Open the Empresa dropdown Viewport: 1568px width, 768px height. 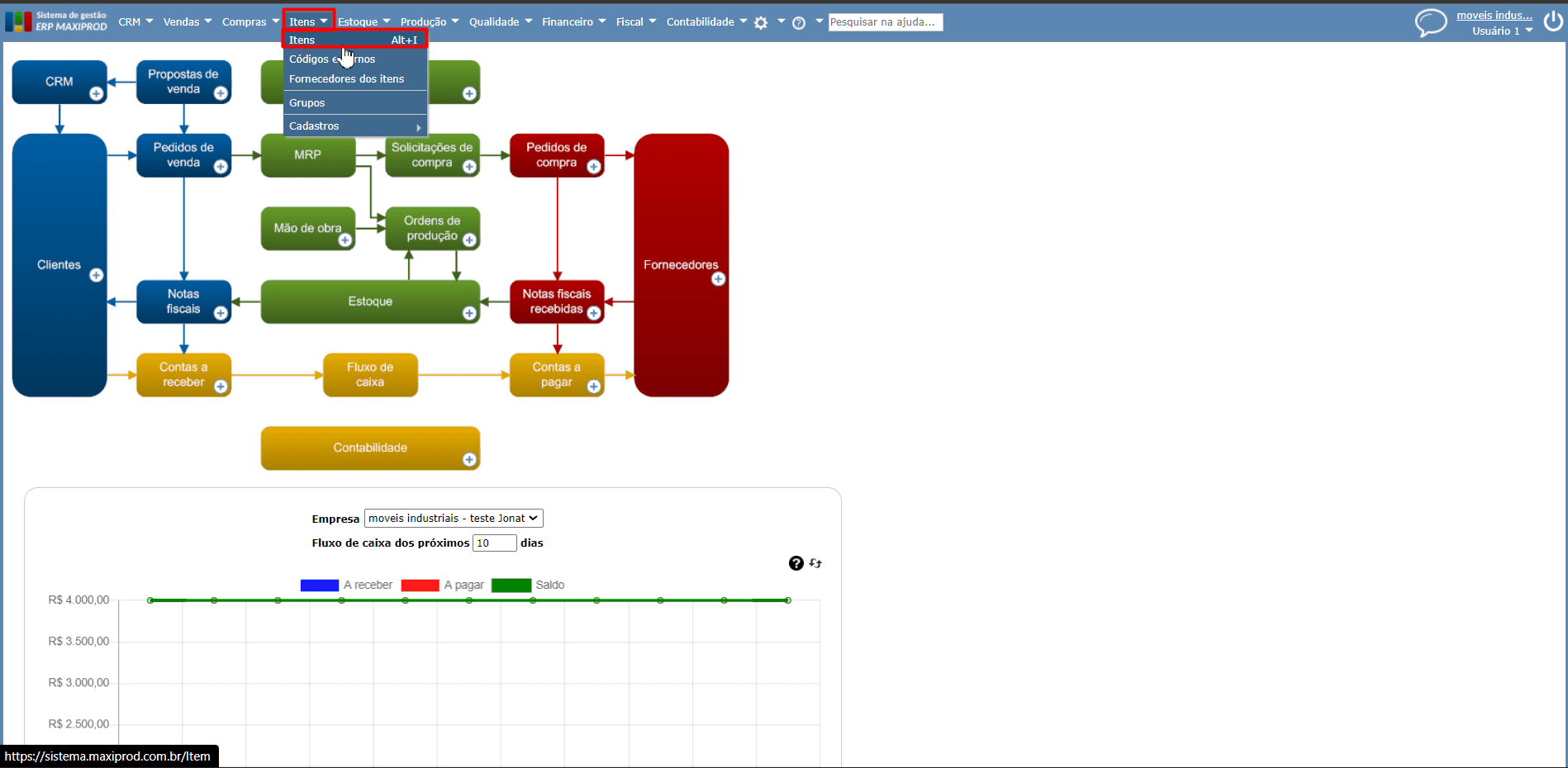coord(454,519)
